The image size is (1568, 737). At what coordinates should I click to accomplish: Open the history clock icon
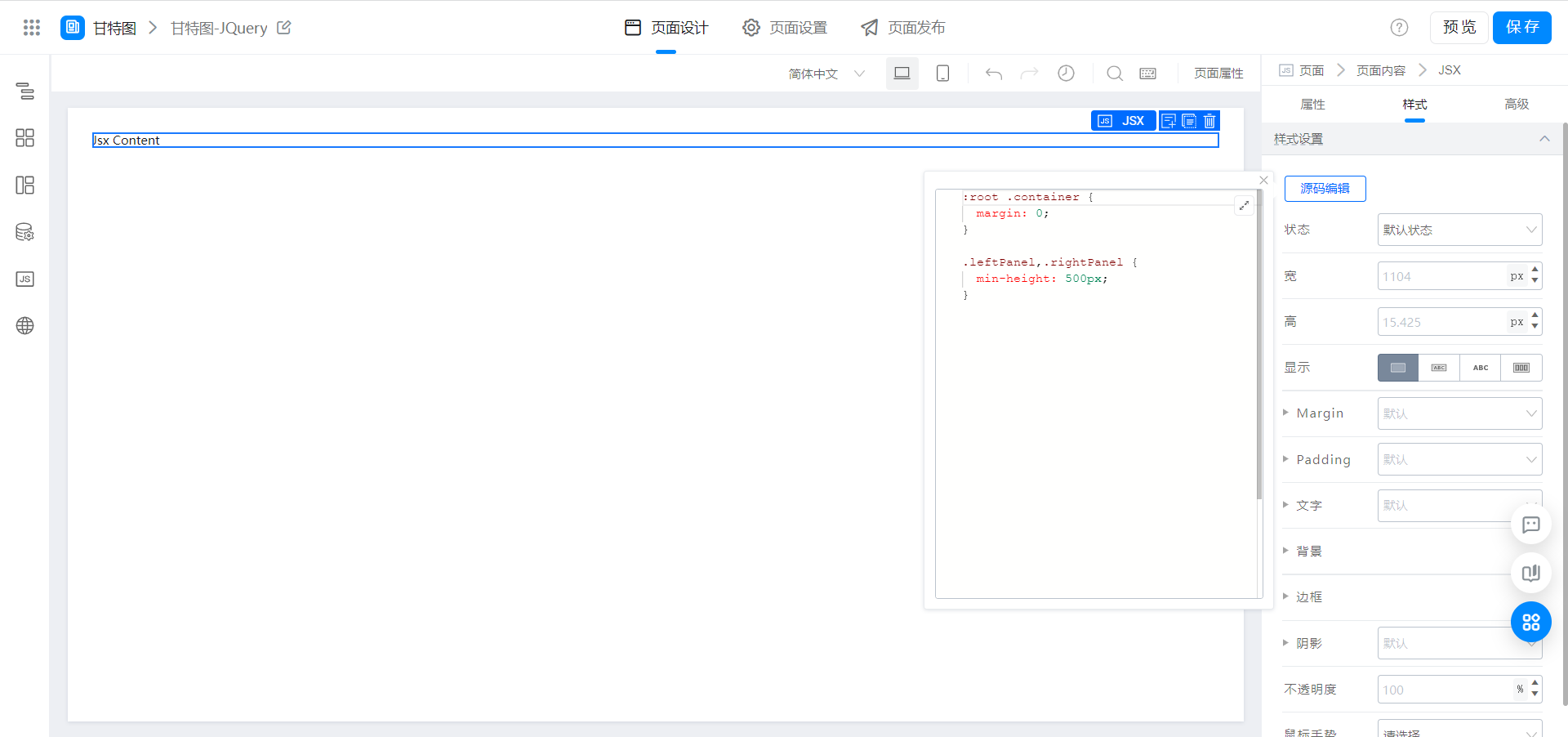tap(1066, 74)
